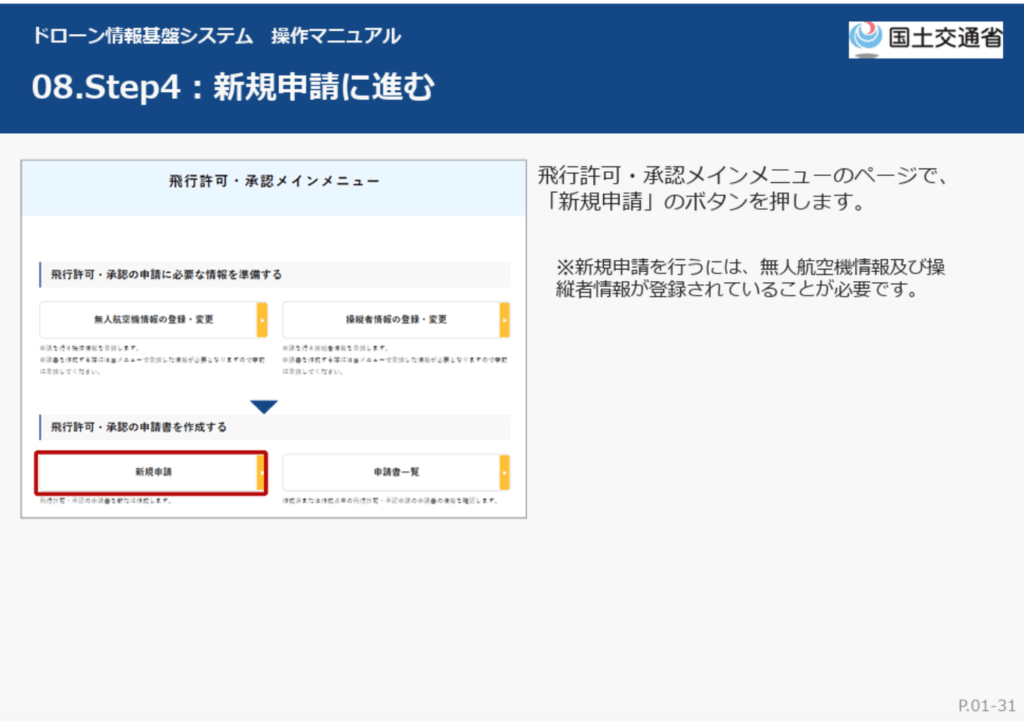Select 無人航空機情報の登録・変更 button
Viewport: 1024px width, 724px height.
click(x=148, y=320)
